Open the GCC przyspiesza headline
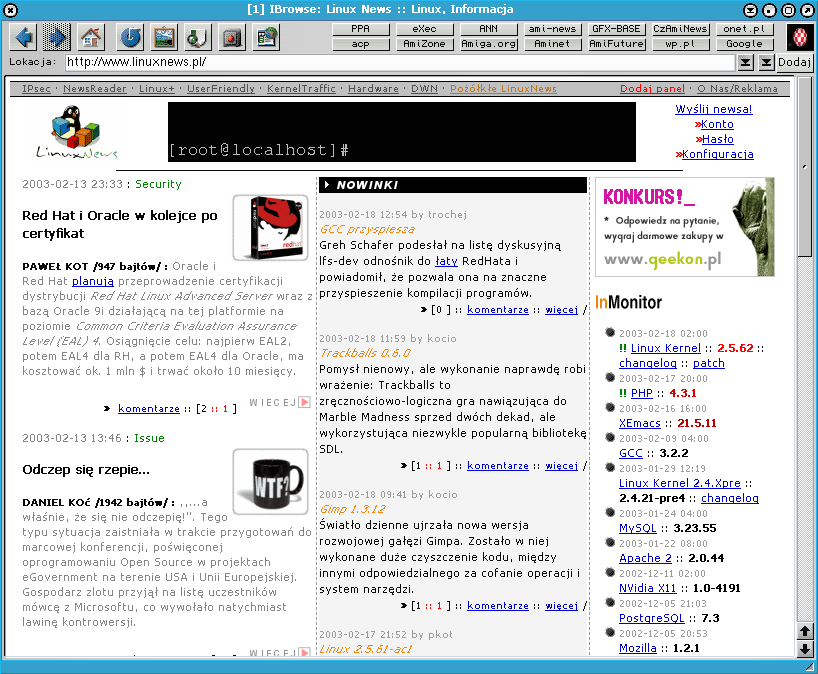Viewport: 818px width, 674px height. click(x=367, y=230)
